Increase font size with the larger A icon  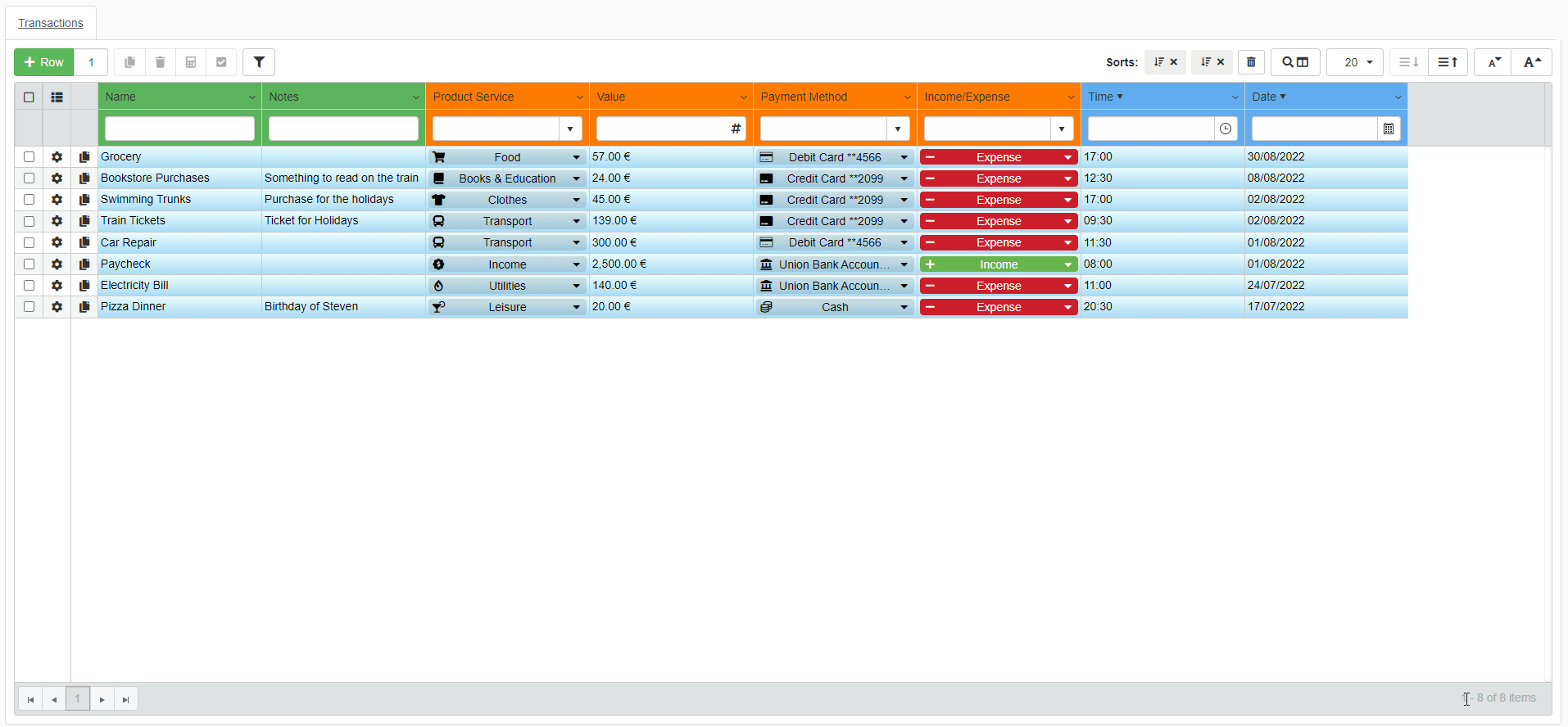click(x=1532, y=62)
